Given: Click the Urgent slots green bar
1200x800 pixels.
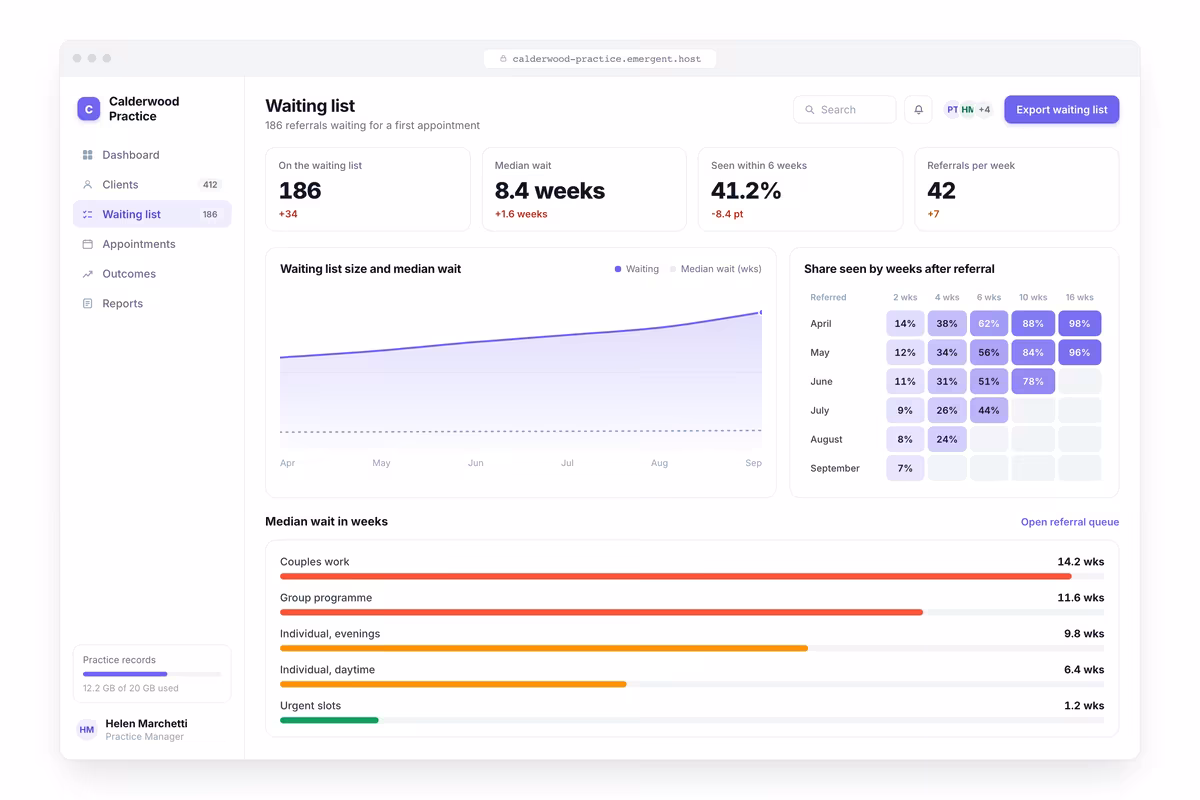Looking at the screenshot, I should tap(329, 720).
